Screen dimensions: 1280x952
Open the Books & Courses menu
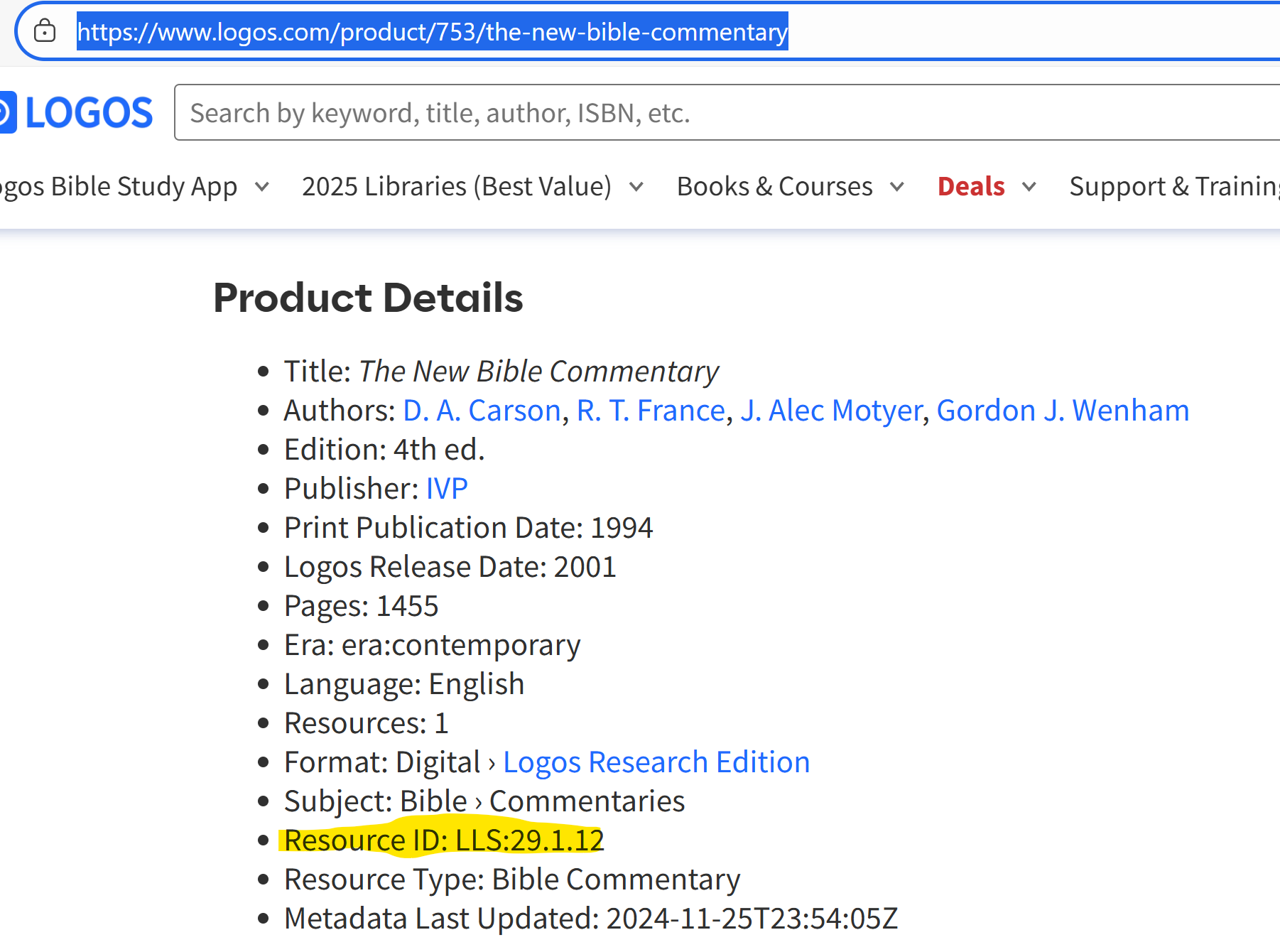[x=774, y=187]
